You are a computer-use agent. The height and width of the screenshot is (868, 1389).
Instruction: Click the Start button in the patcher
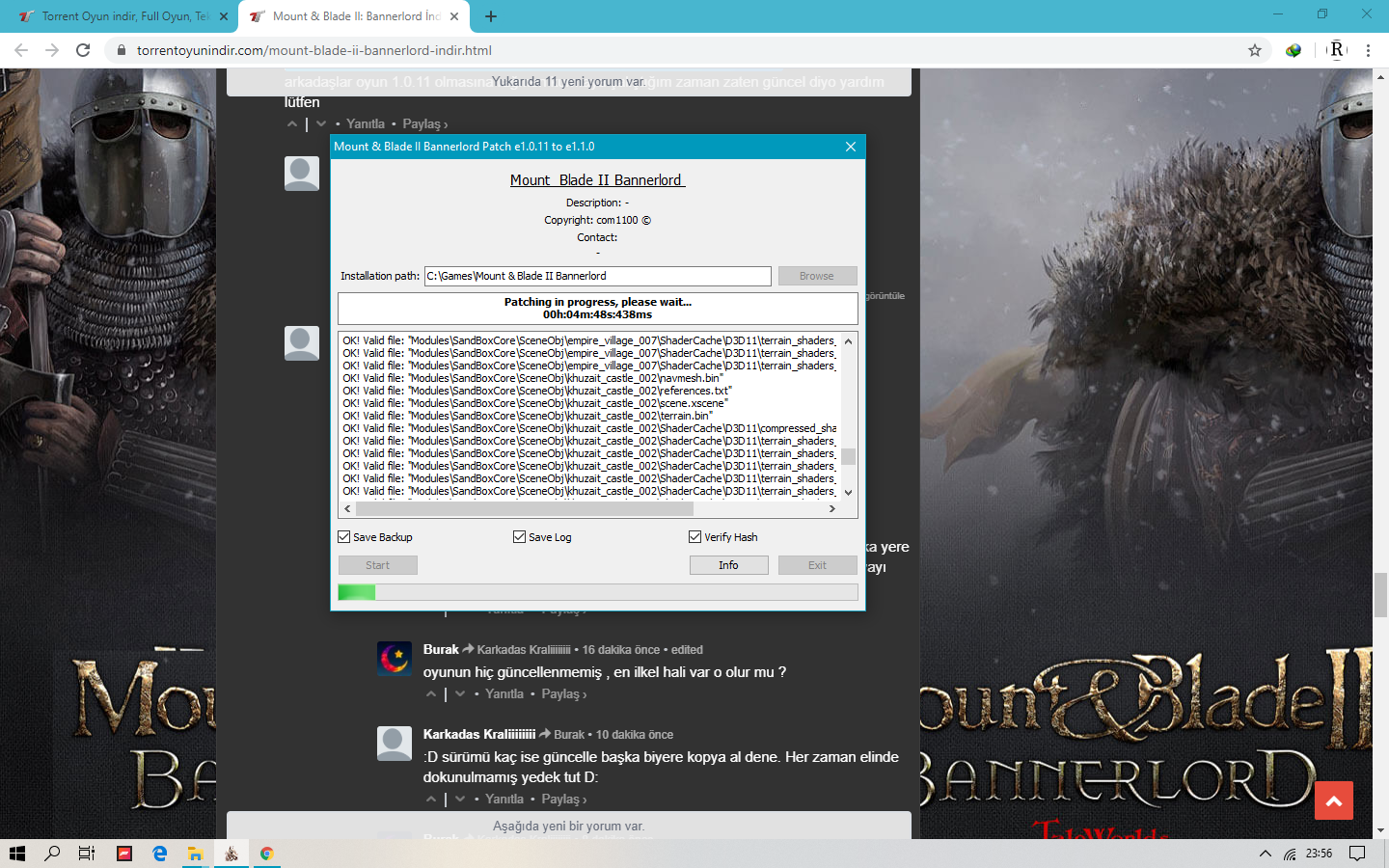378,565
